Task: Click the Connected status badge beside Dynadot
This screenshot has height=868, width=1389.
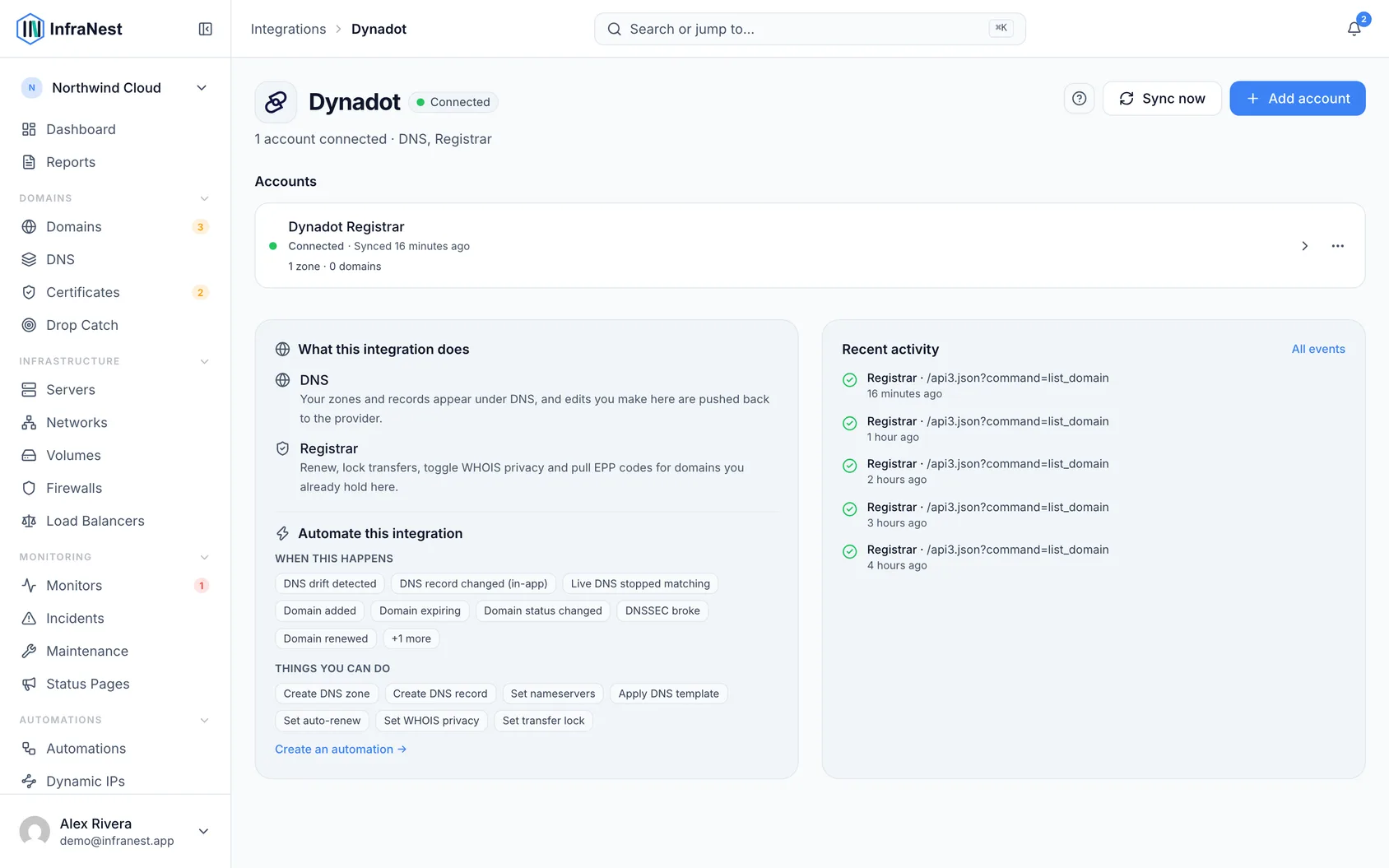Action: tap(453, 102)
